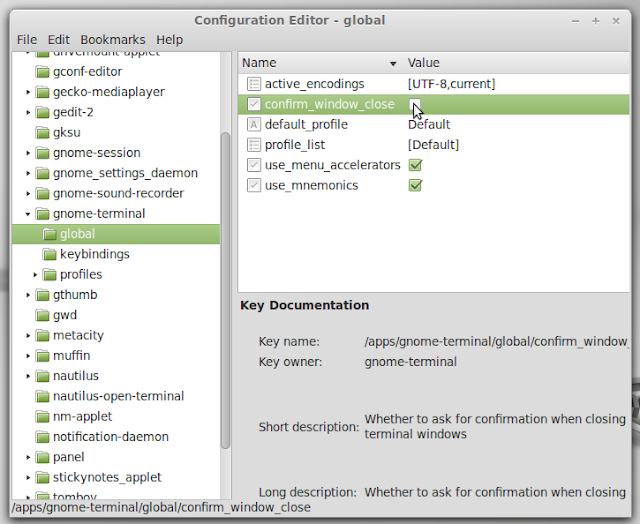Open the Edit menu
640x524 pixels.
point(59,40)
